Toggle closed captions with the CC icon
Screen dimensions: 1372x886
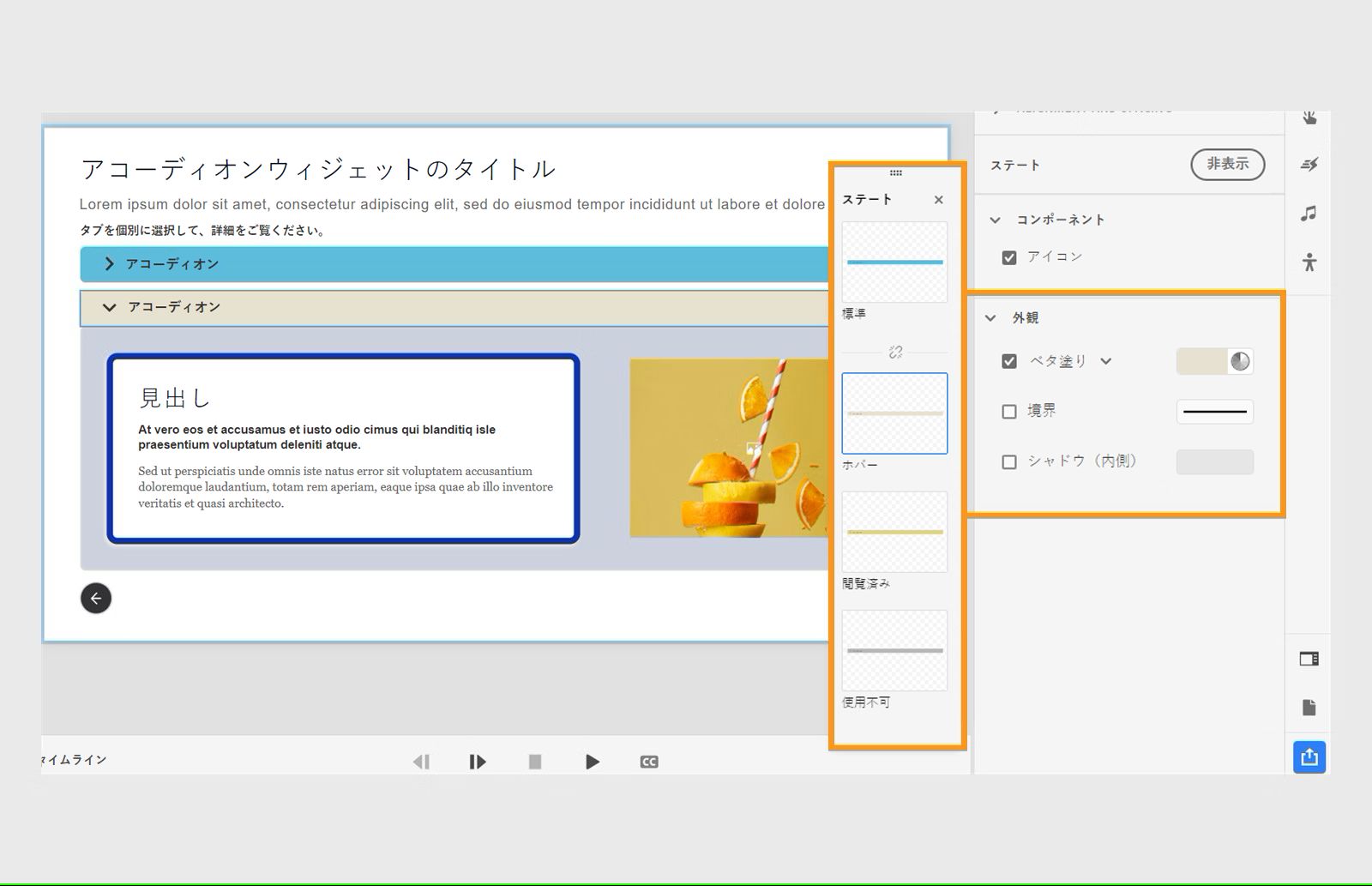(649, 761)
